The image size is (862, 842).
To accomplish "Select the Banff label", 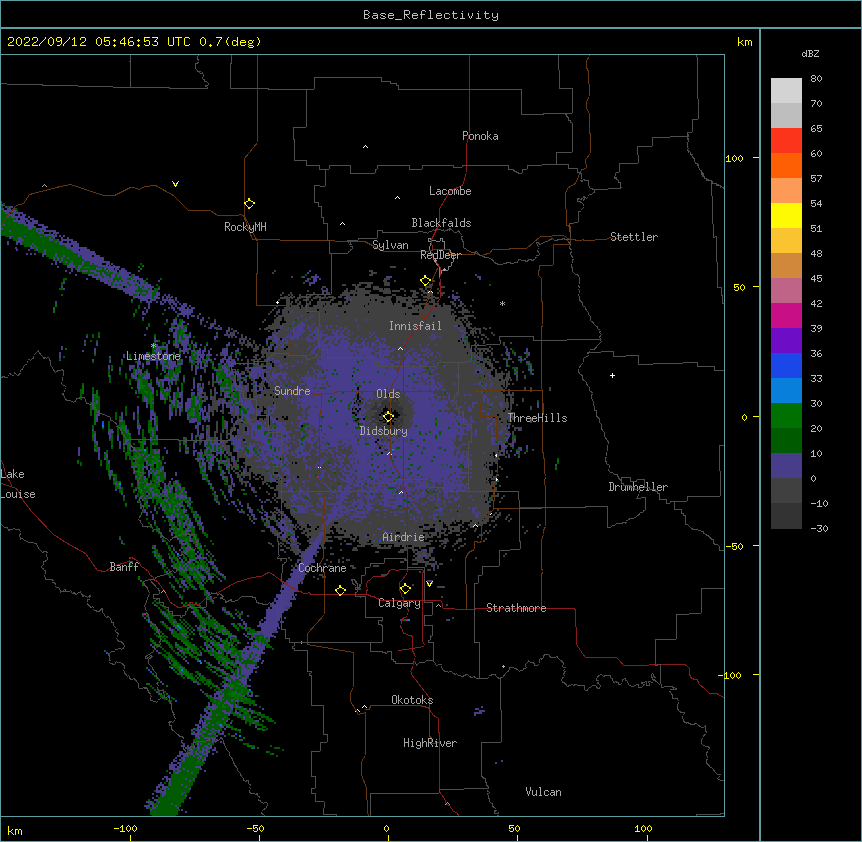I will tap(124, 567).
